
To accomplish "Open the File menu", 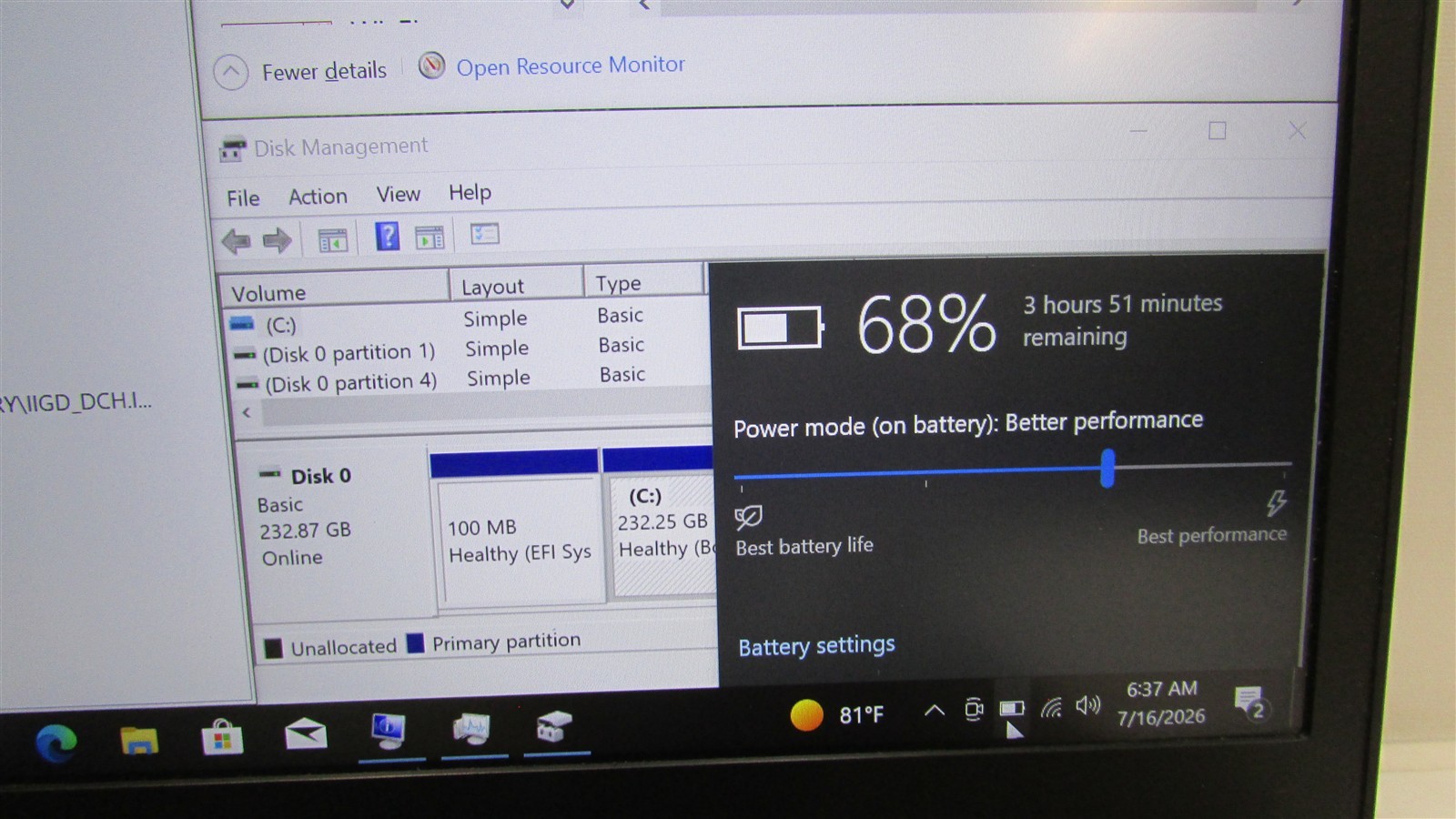I will pyautogui.click(x=243, y=198).
